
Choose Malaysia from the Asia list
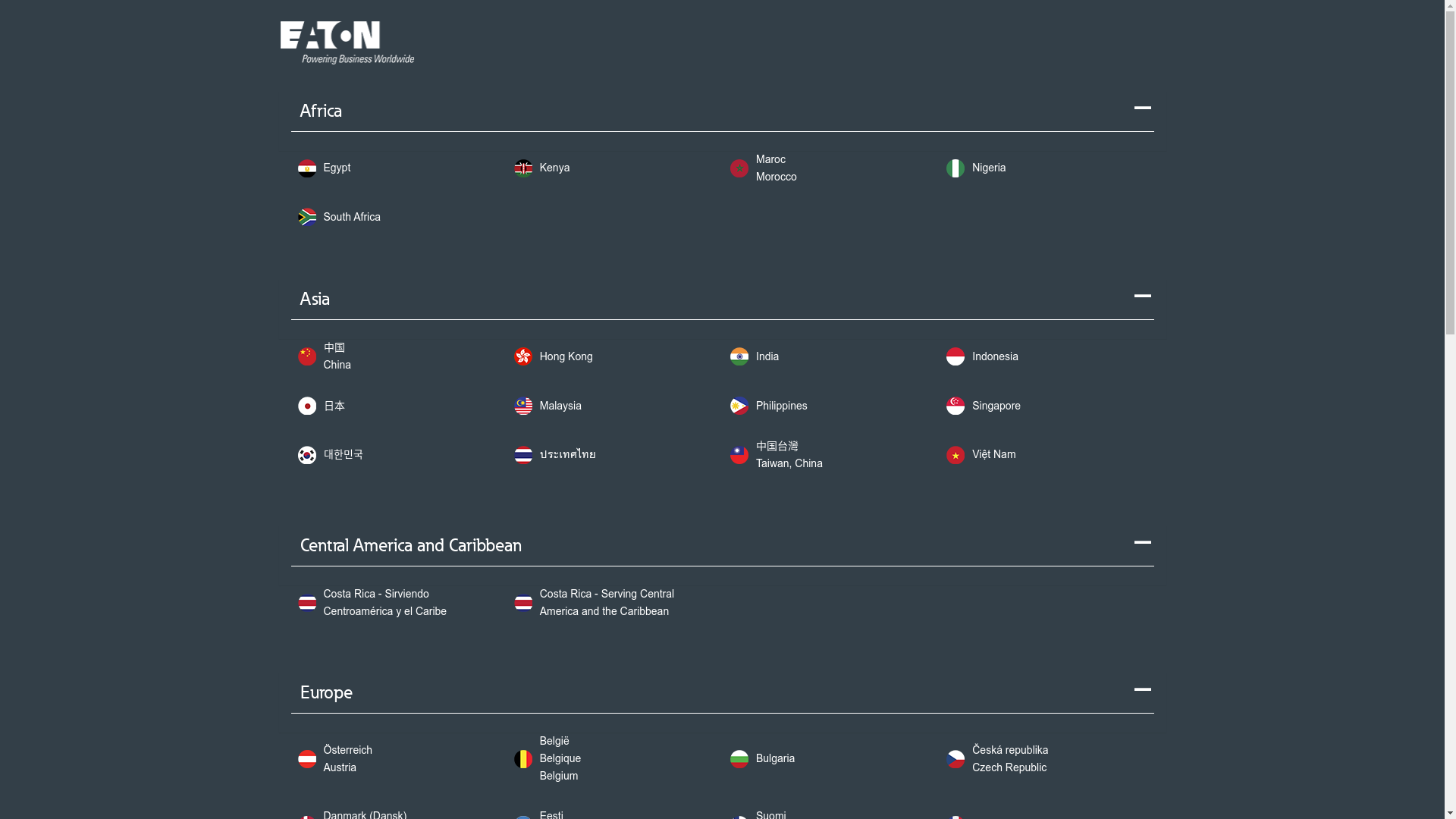click(560, 406)
